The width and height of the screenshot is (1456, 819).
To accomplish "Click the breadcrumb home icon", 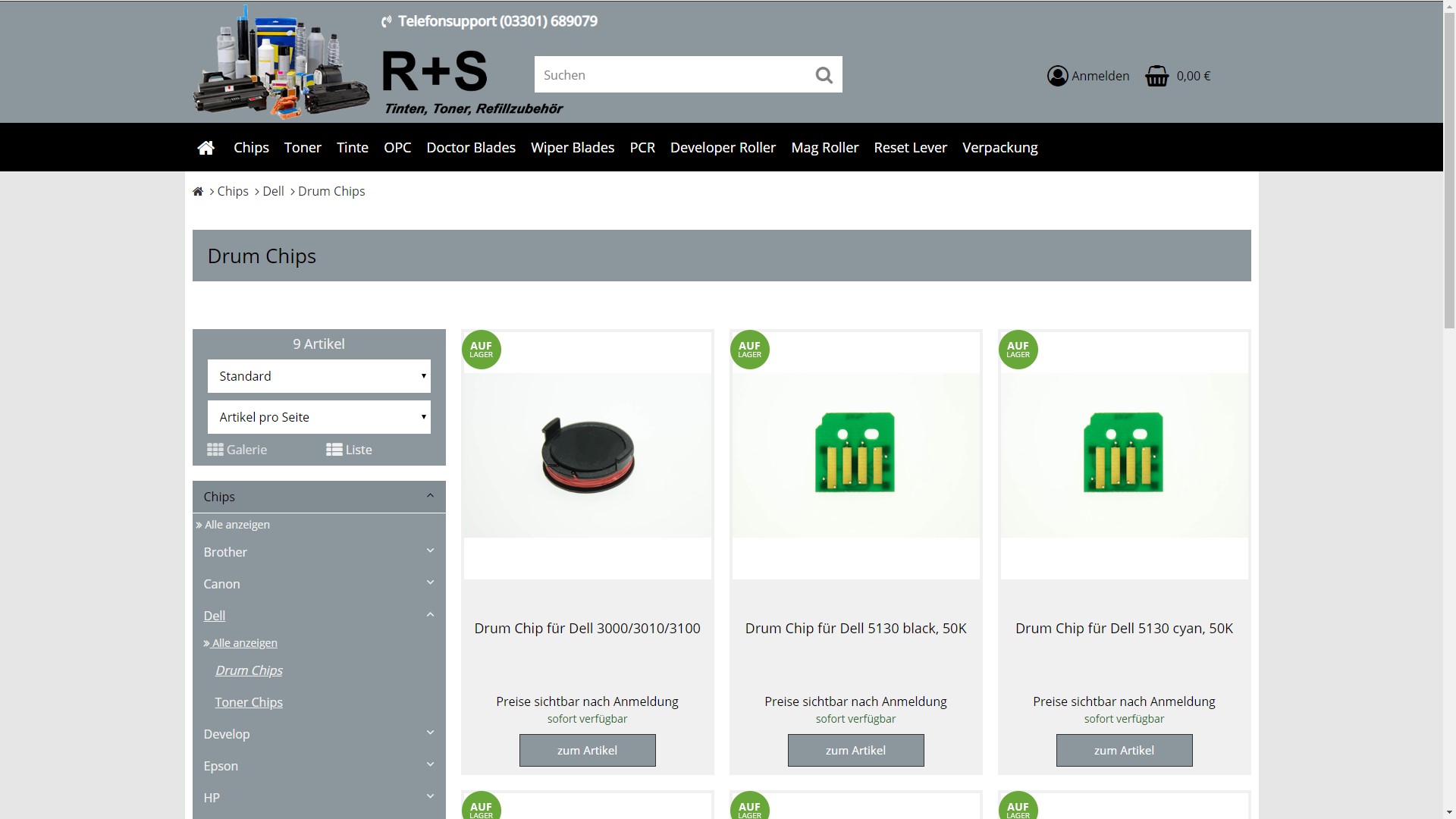I will coord(198,192).
